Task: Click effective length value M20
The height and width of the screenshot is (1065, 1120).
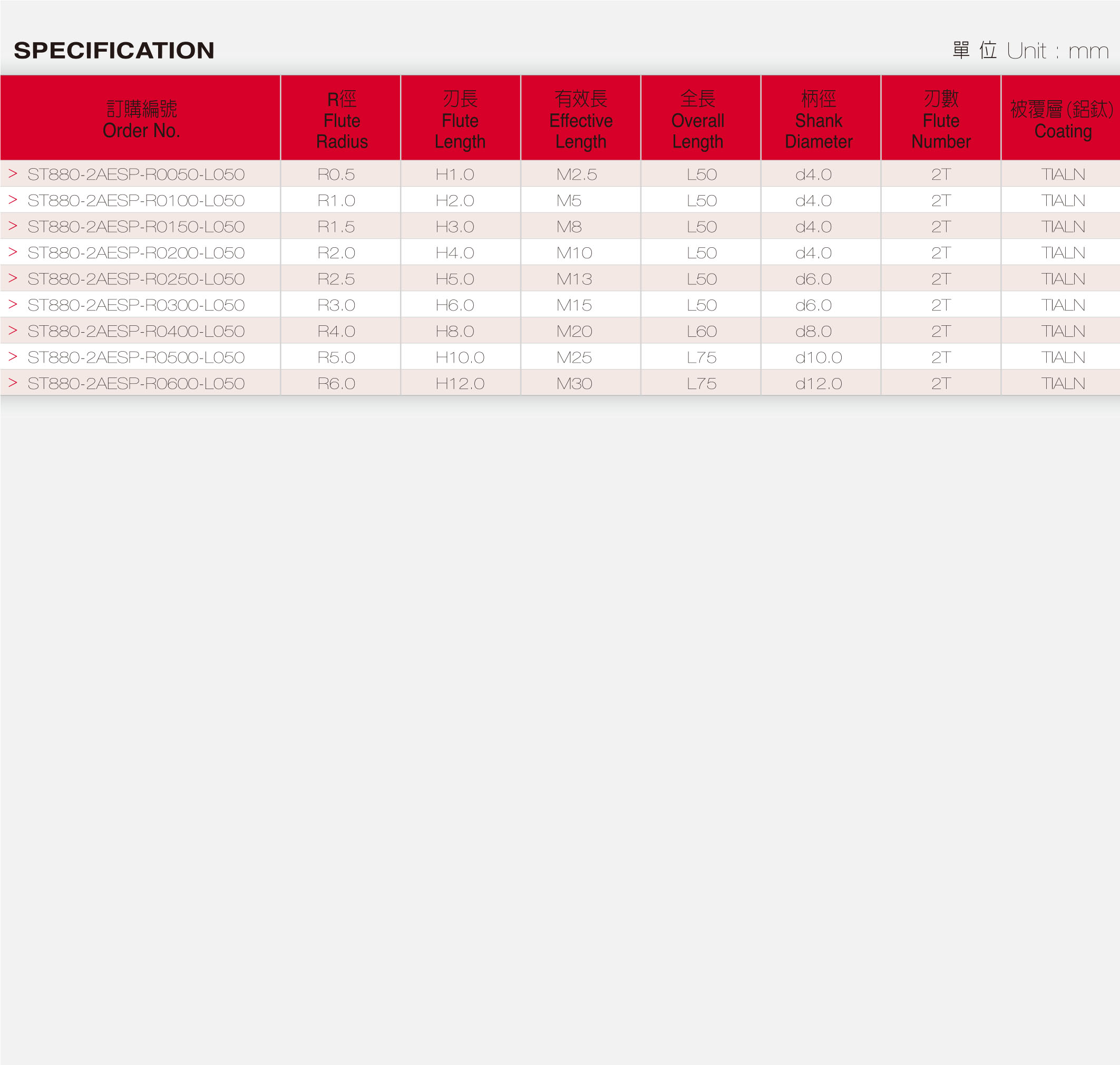Action: (x=574, y=331)
